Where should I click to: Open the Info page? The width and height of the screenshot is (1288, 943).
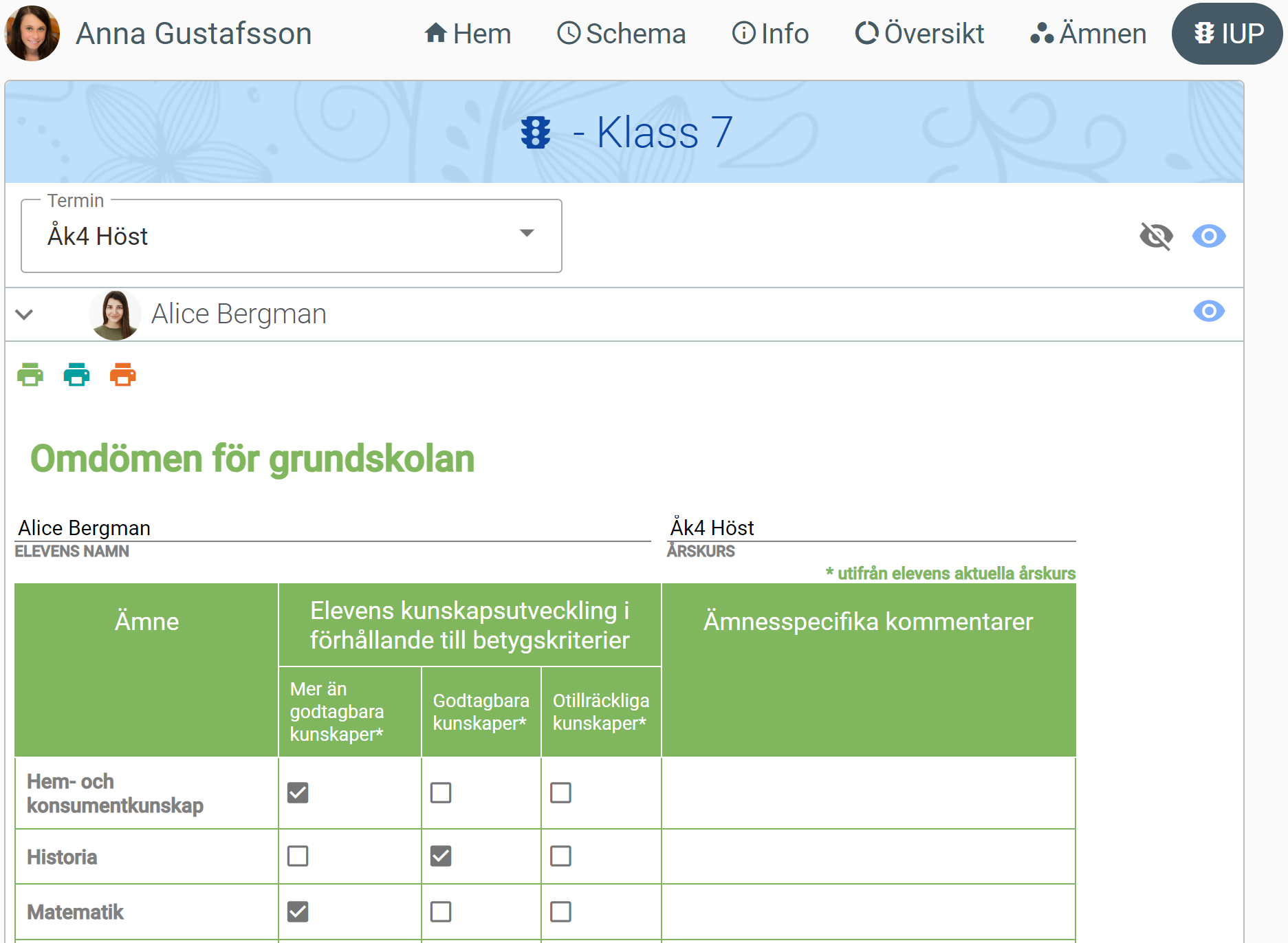[770, 33]
